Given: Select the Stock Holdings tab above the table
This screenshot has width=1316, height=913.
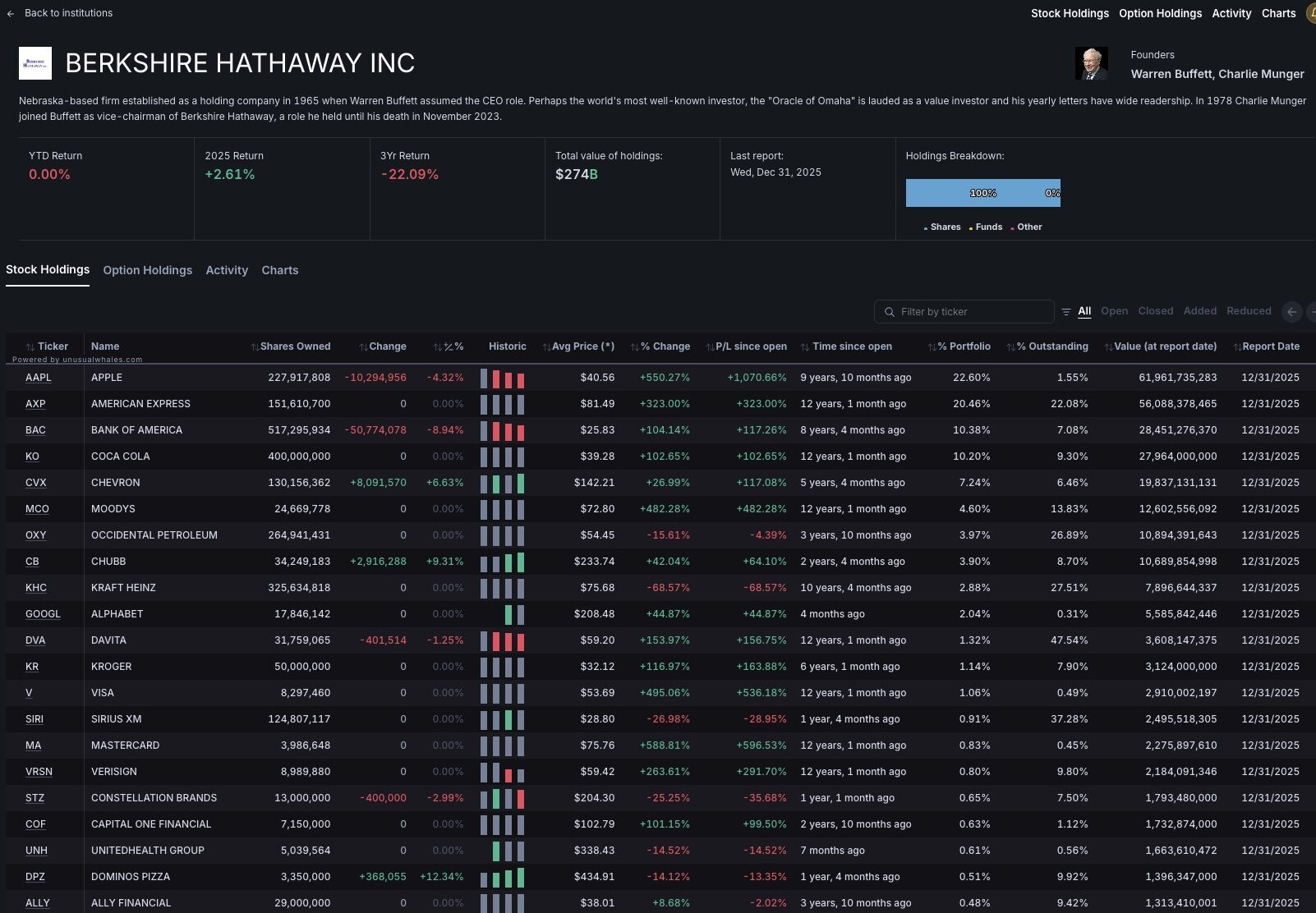Looking at the screenshot, I should click(x=48, y=269).
